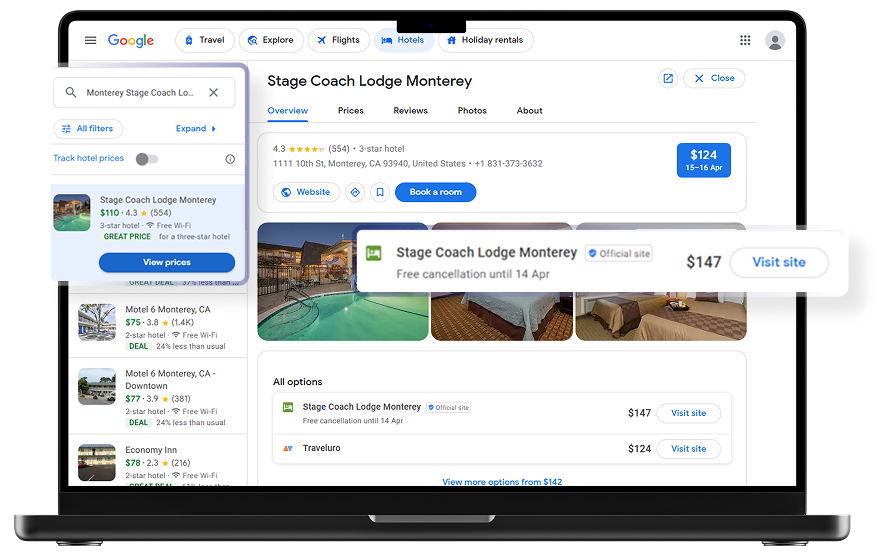This screenshot has width=880, height=556.
Task: Open Stage Coach Lodge list thumbnail
Action: tap(72, 213)
